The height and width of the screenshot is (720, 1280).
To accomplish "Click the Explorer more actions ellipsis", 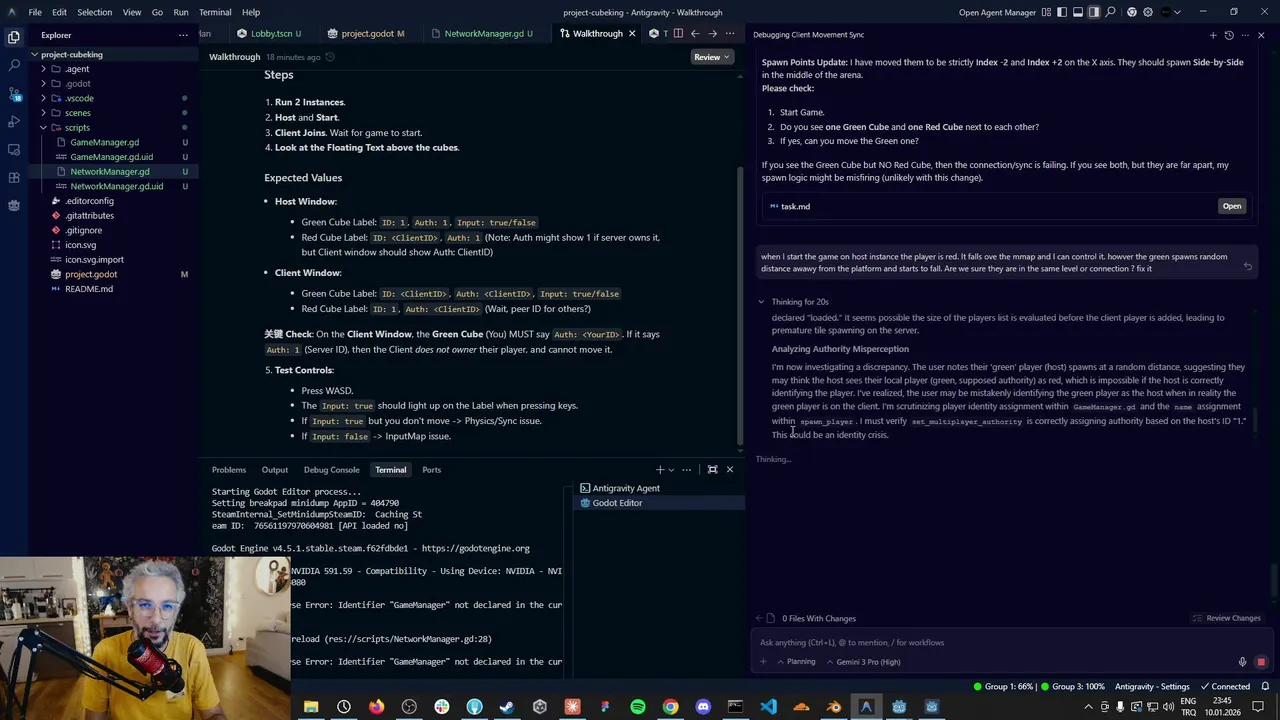I will click(183, 35).
